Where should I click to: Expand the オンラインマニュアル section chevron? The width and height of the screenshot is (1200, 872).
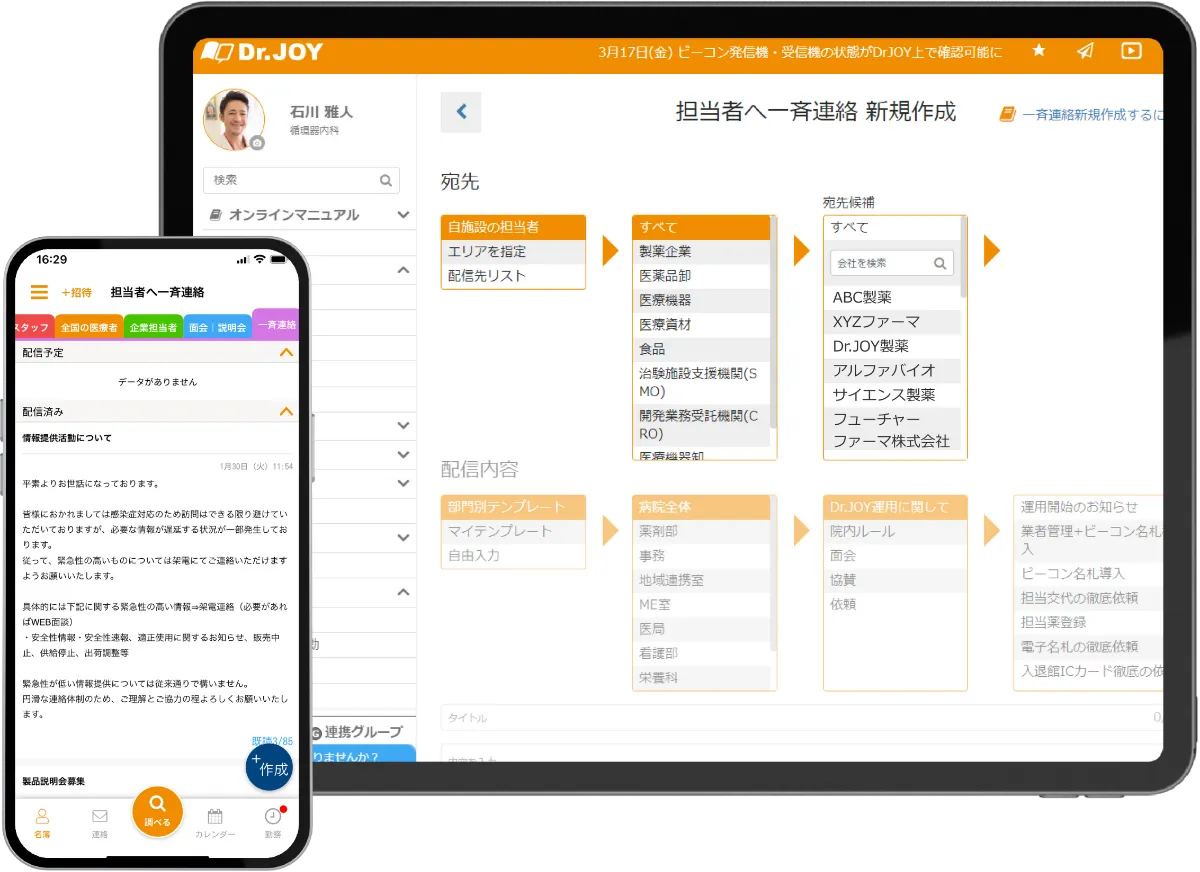click(x=403, y=214)
